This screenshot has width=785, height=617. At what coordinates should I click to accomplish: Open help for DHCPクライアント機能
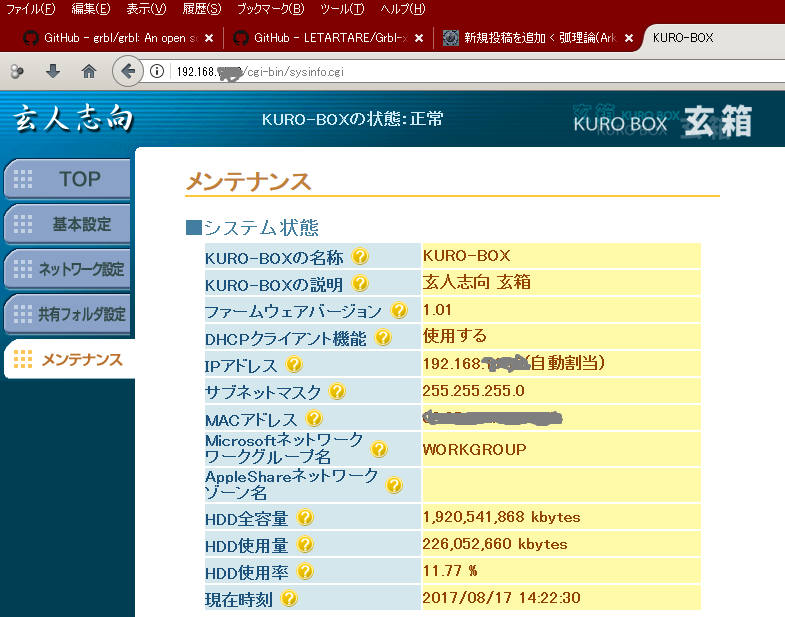tap(383, 338)
